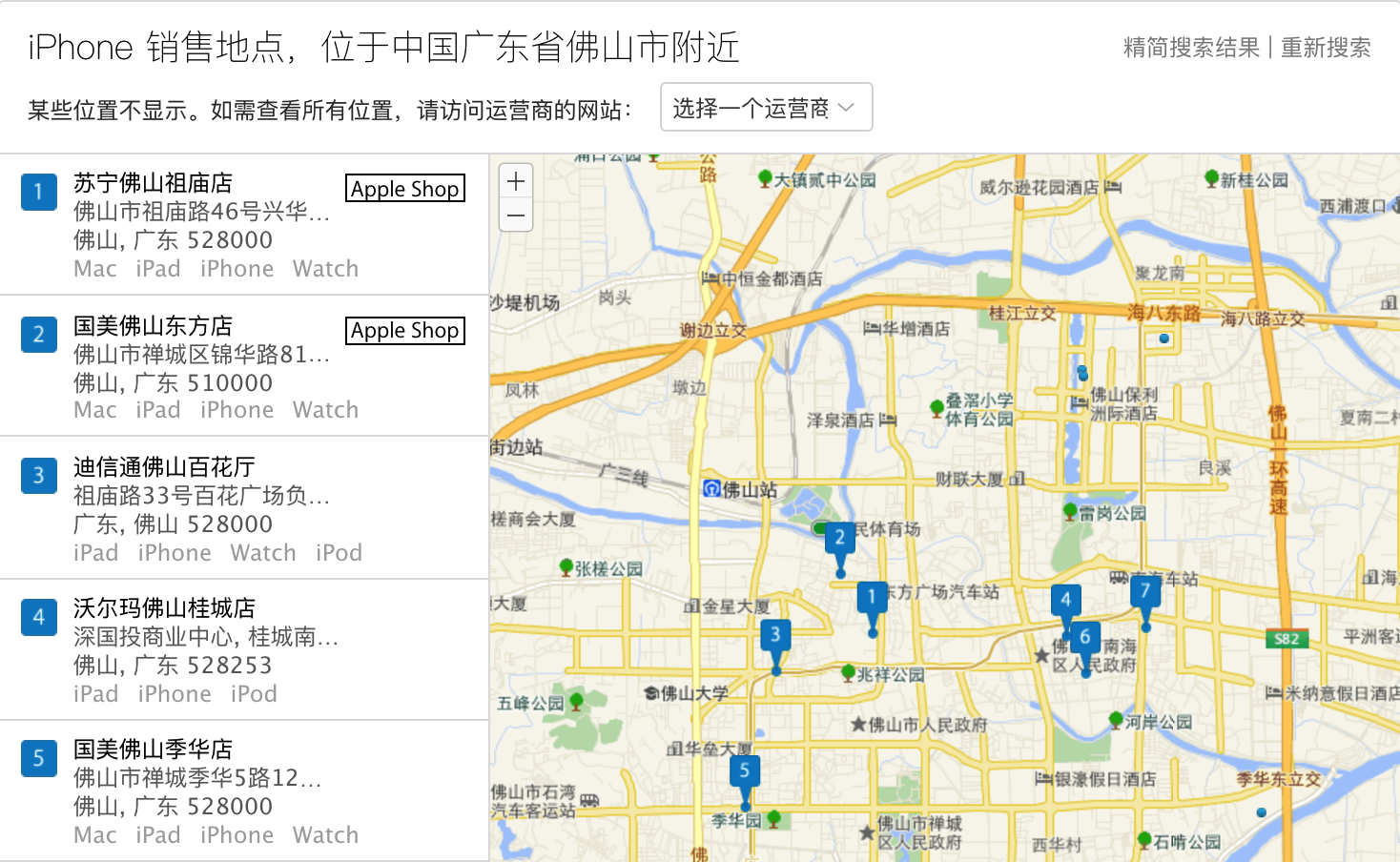Image resolution: width=1400 pixels, height=862 pixels.
Task: Click address 深国投商业中心, 桂城南…
Action: click(x=206, y=637)
